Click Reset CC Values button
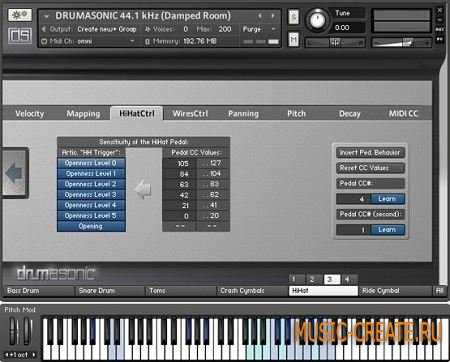 coord(370,168)
